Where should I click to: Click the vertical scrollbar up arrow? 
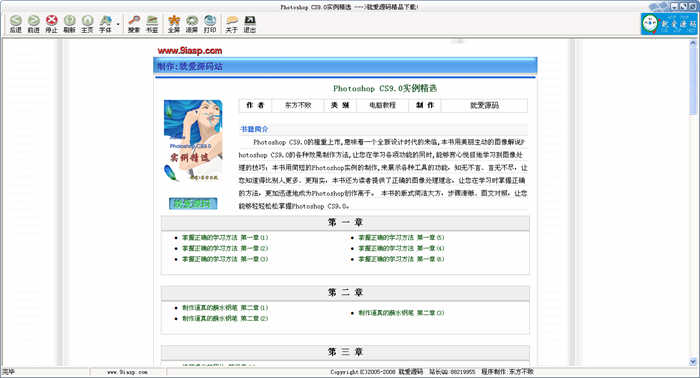click(x=693, y=43)
